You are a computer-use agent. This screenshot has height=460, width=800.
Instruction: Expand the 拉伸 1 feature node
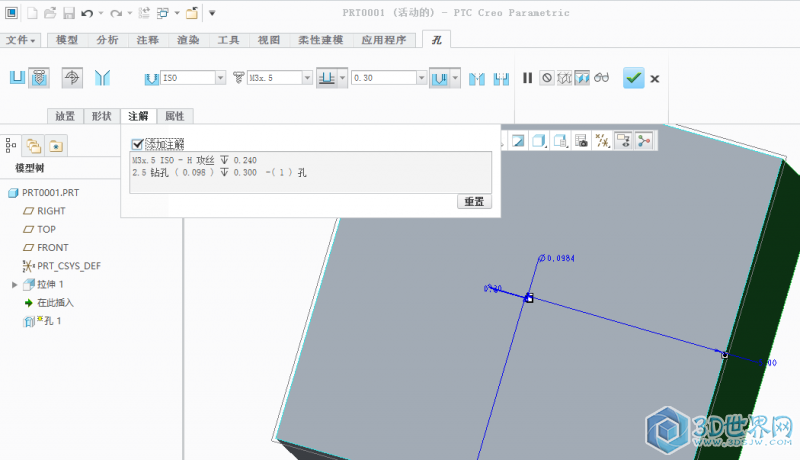[x=15, y=285]
